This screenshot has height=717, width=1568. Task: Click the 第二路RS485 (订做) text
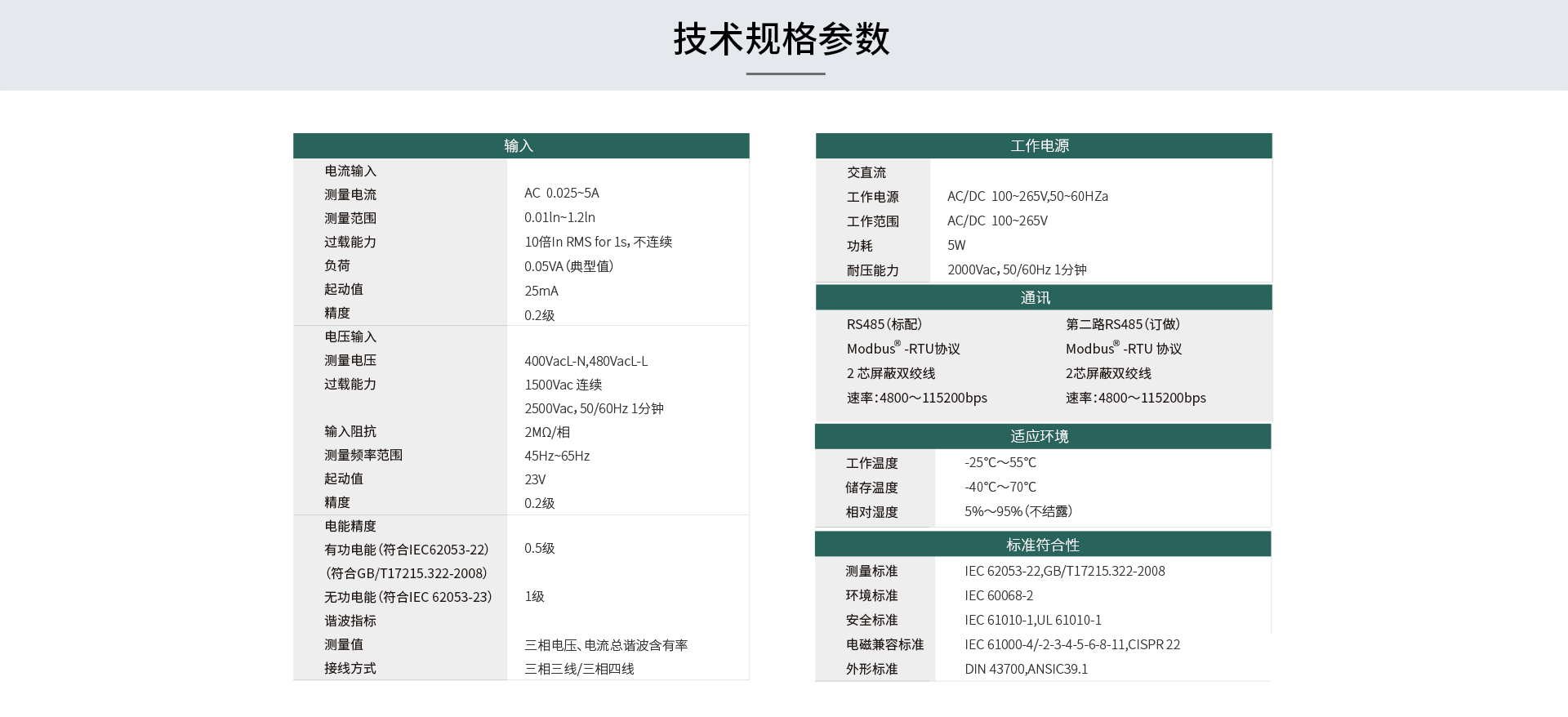(1123, 324)
